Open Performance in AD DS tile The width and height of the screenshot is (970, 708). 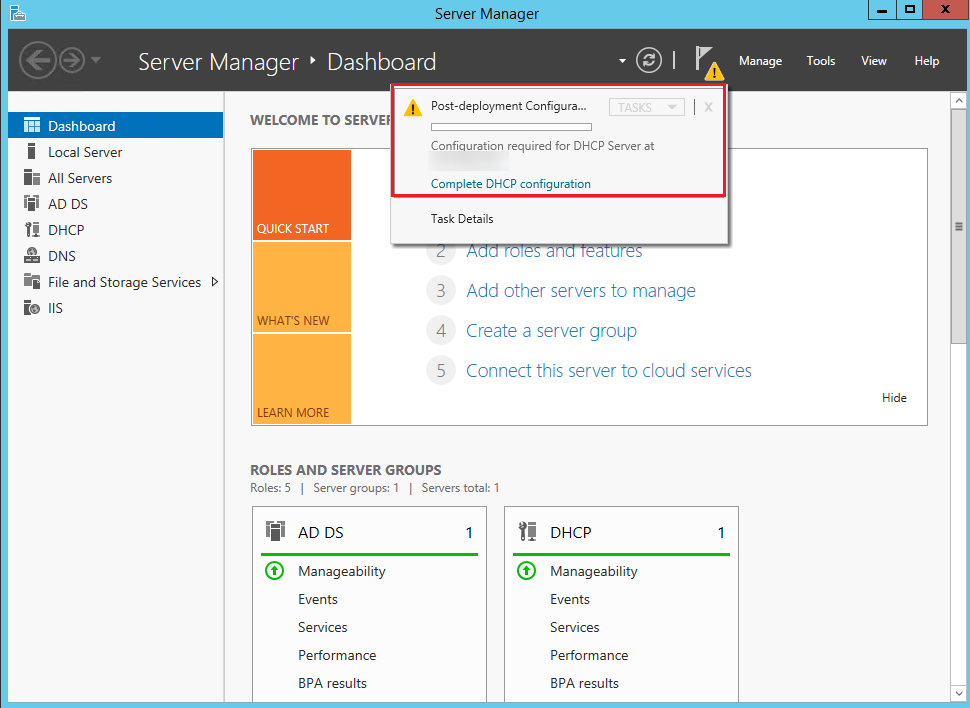(337, 655)
